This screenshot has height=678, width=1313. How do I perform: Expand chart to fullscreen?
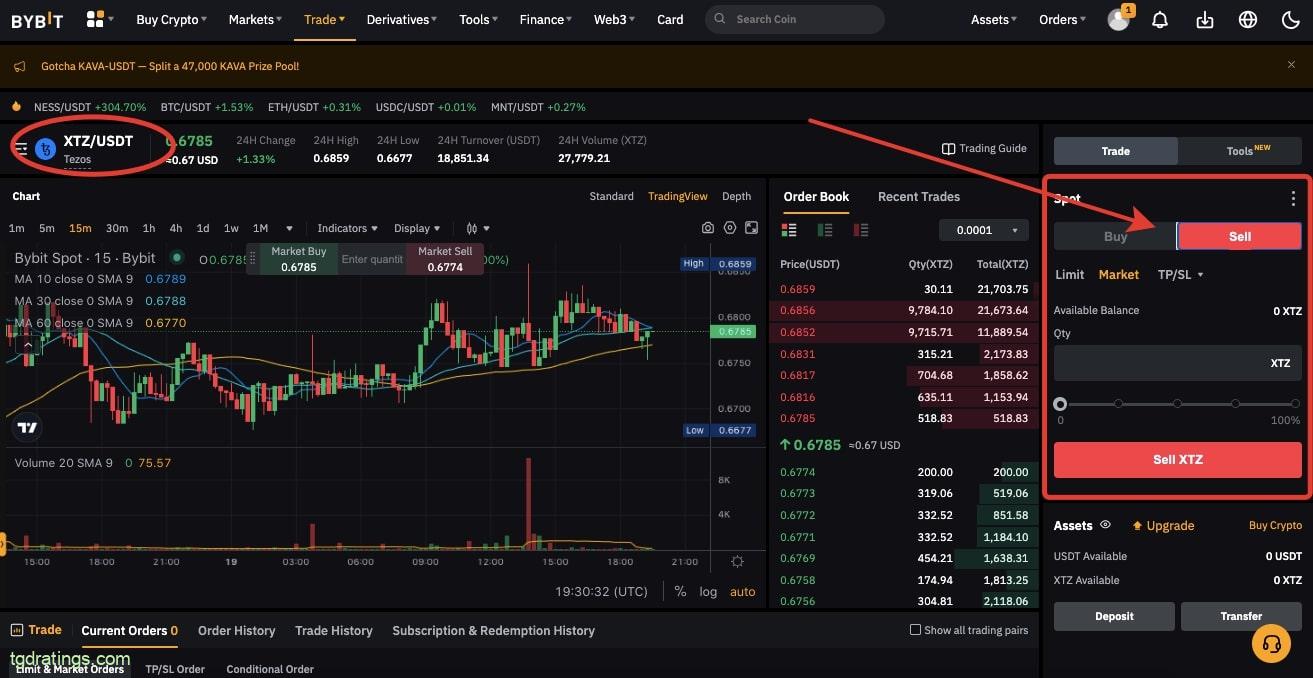[x=752, y=228]
